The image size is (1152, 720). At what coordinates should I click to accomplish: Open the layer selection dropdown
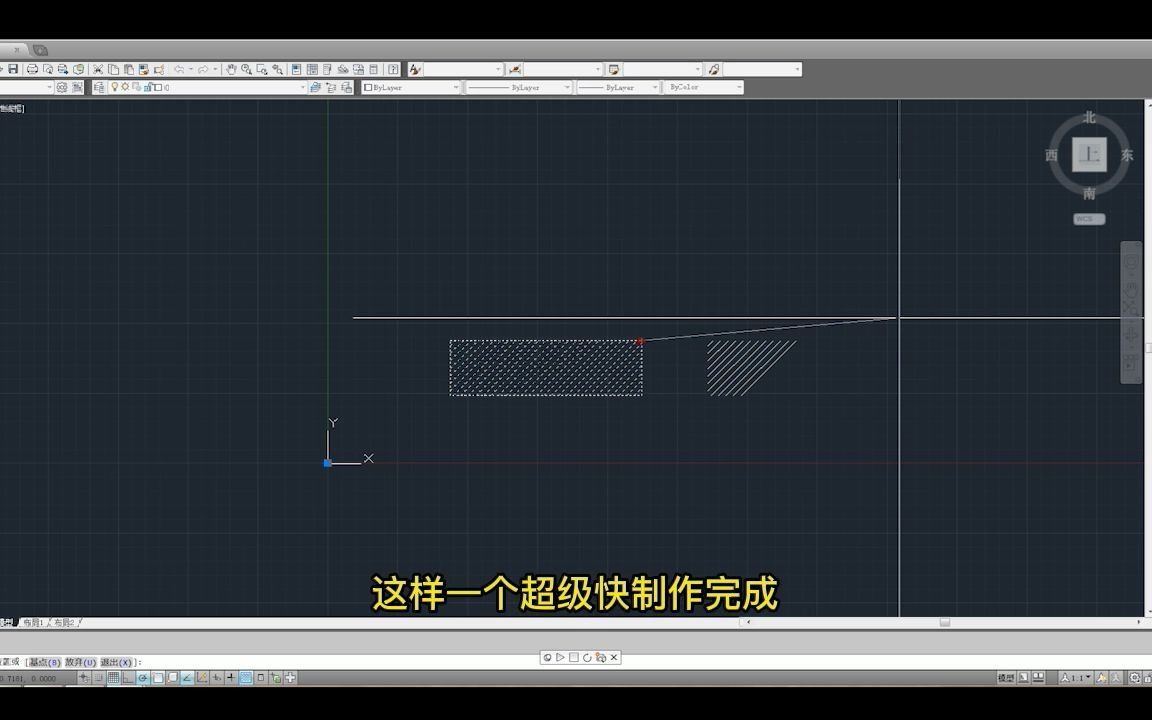pyautogui.click(x=303, y=87)
